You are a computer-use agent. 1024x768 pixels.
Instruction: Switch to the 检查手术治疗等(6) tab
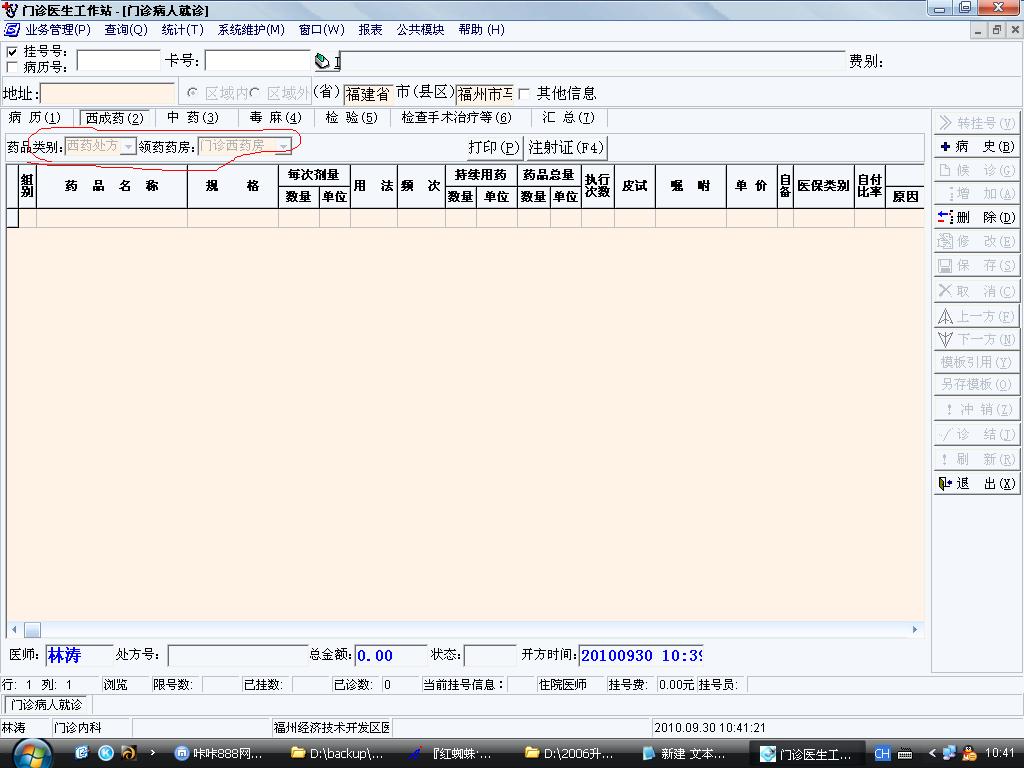[456, 118]
